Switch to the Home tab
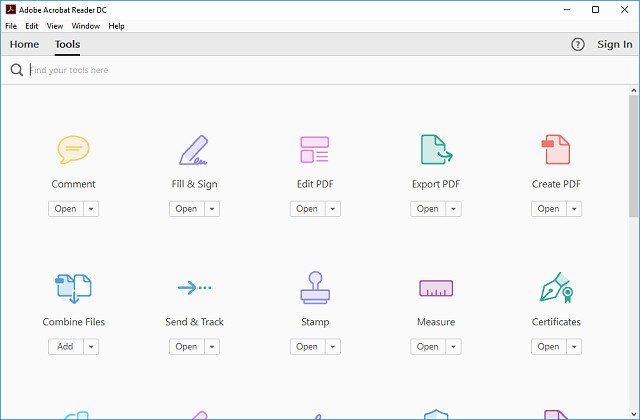Viewport: 640px width, 420px height. coord(24,44)
